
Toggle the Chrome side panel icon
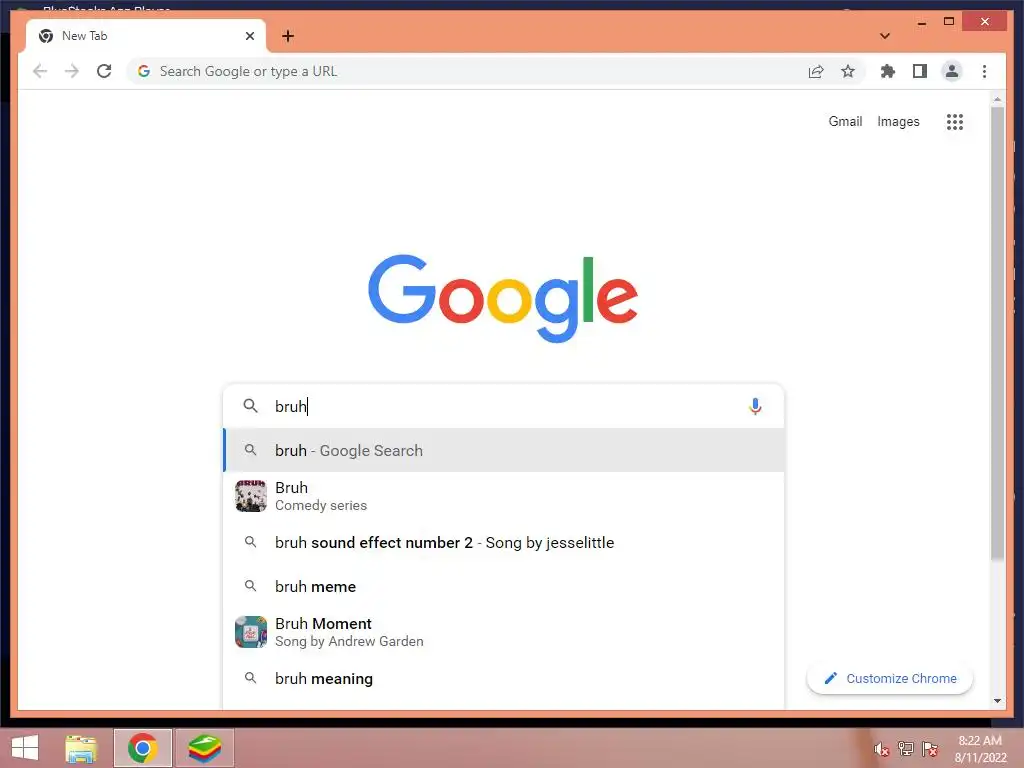(x=920, y=71)
